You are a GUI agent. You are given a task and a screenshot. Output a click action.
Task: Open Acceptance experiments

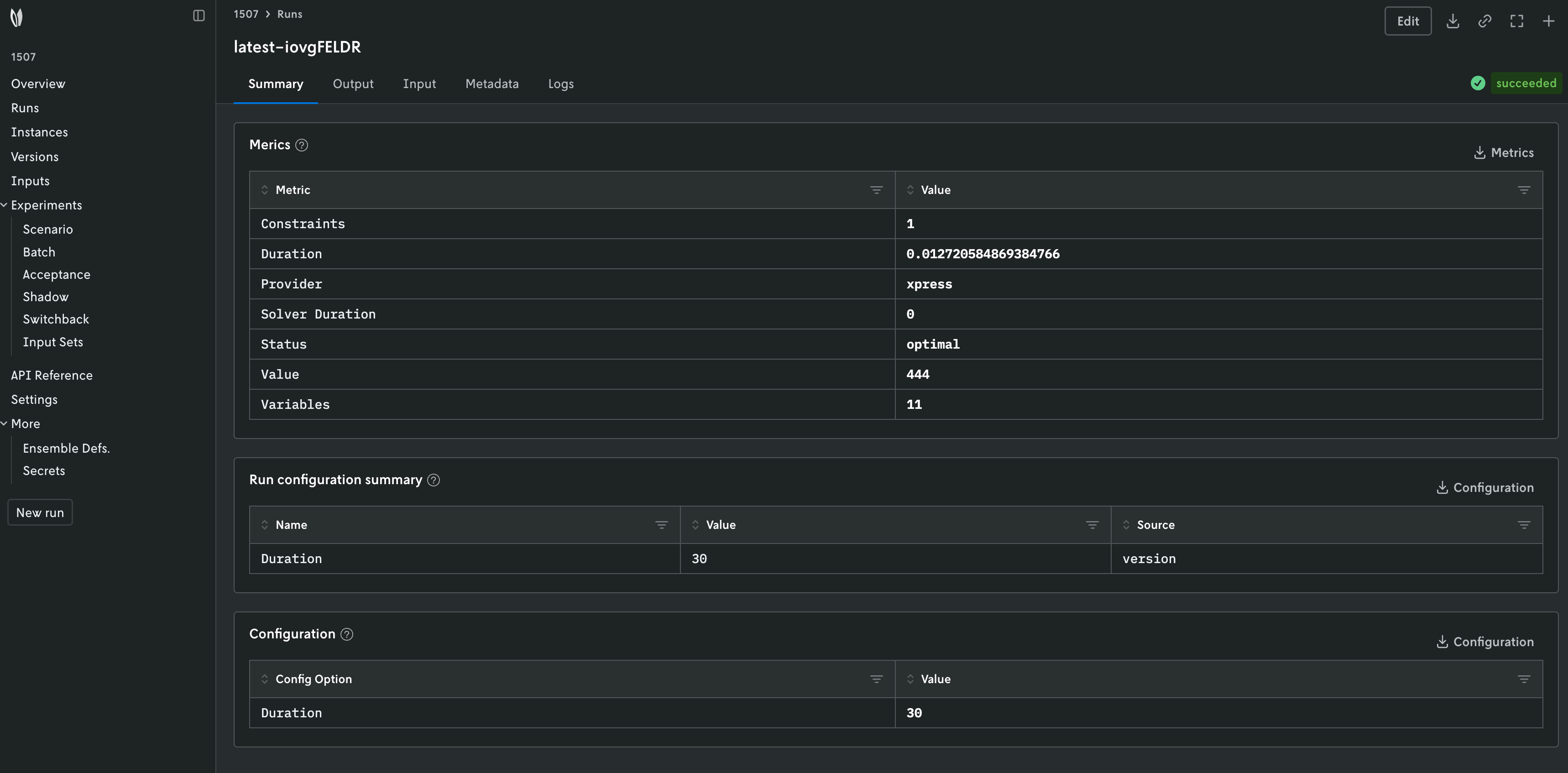pos(57,275)
